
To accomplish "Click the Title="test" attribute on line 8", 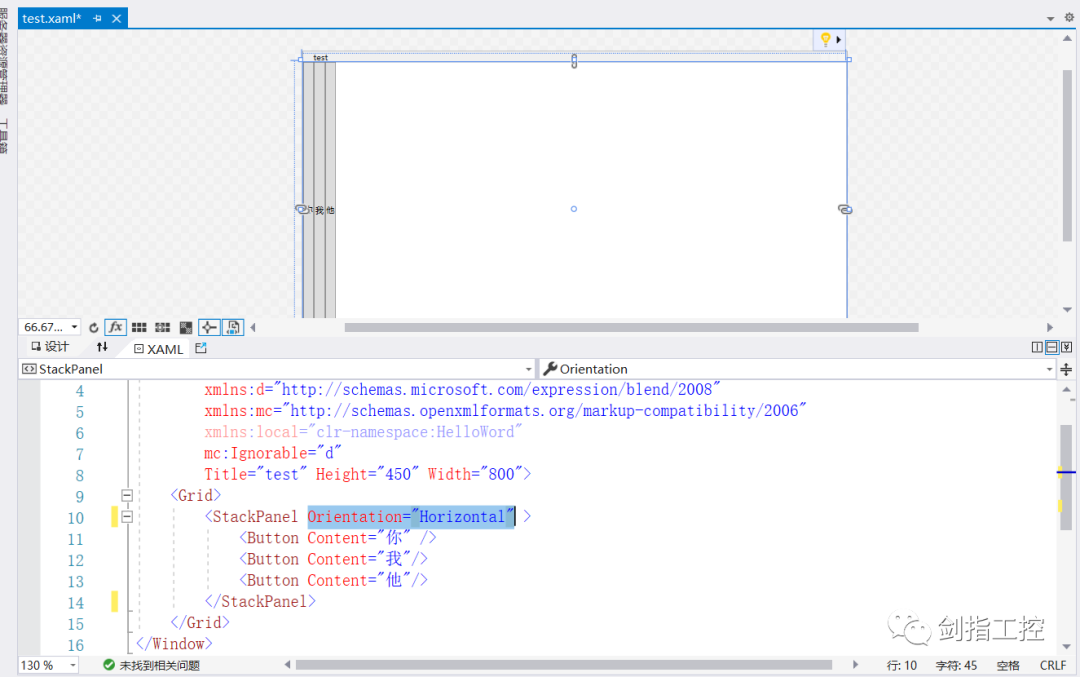I will tap(256, 474).
